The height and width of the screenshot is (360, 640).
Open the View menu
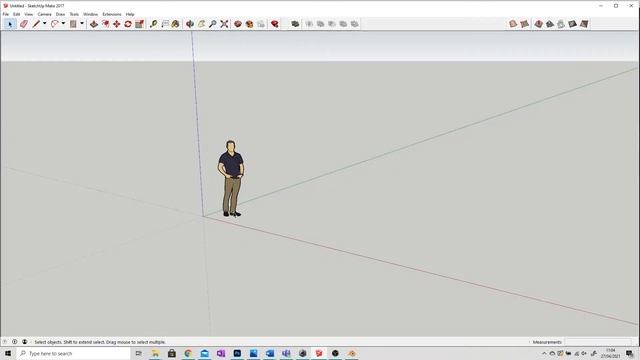(29, 14)
